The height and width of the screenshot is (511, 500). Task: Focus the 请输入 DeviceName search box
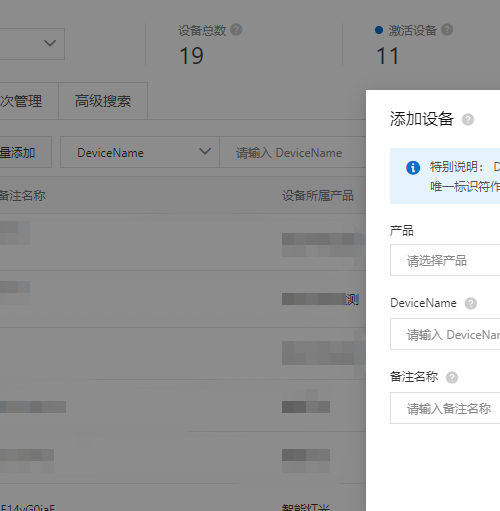[292, 152]
